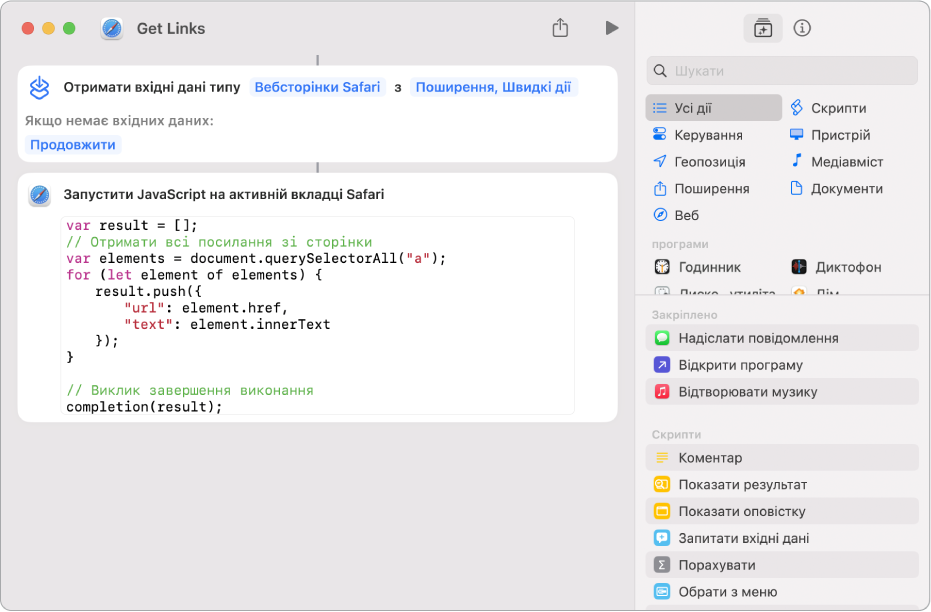Minimize window with yellow button

coord(49,28)
